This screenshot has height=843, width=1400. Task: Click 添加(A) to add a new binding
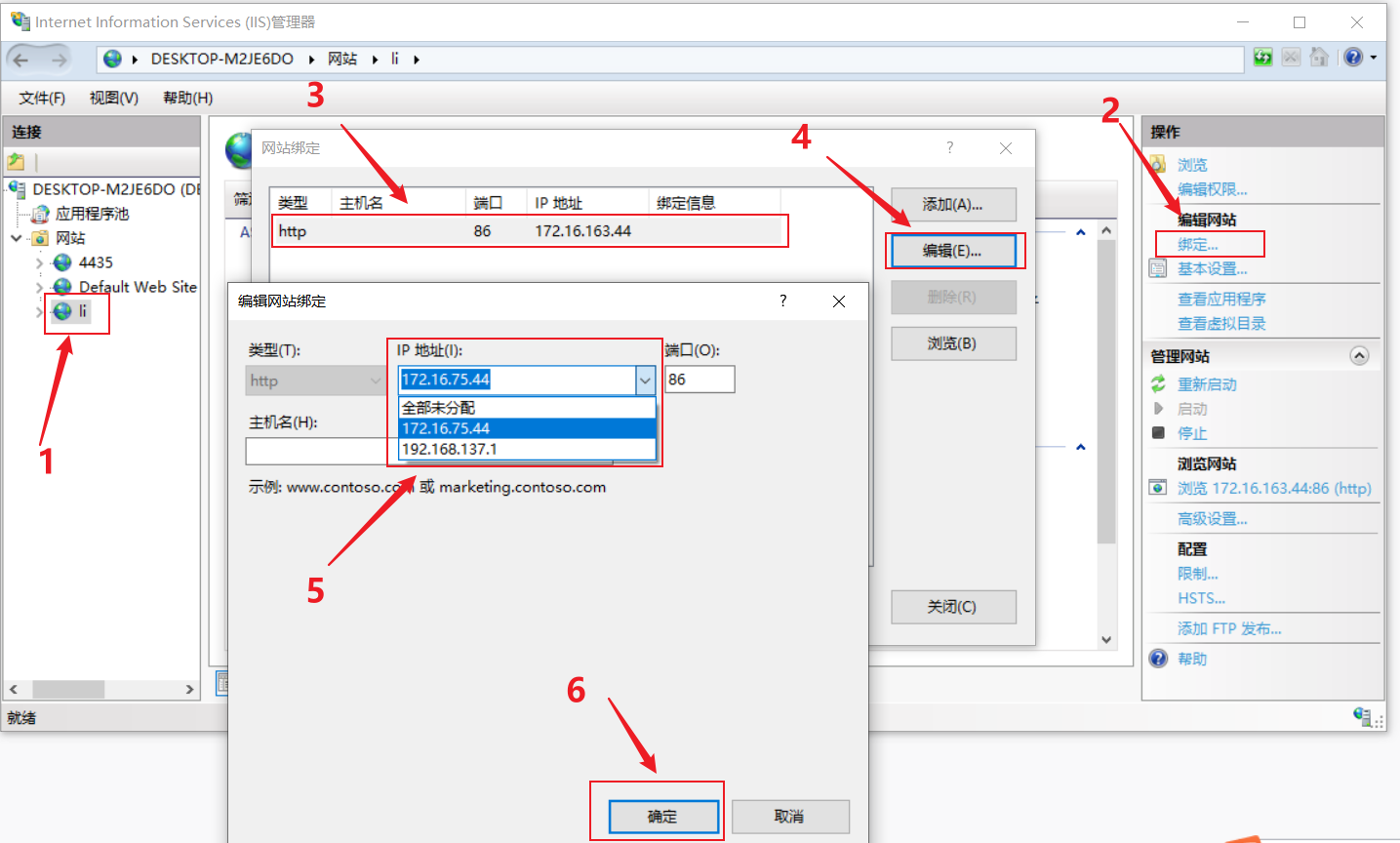(x=953, y=204)
